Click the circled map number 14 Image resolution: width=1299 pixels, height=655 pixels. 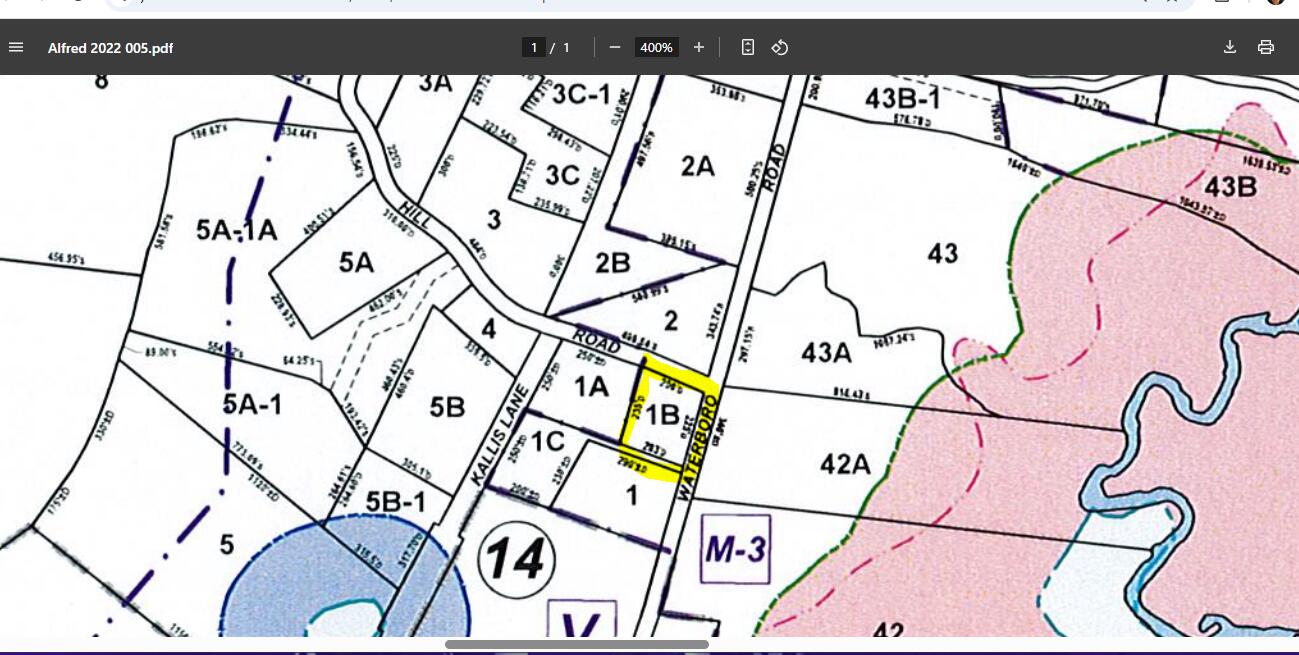coord(516,556)
